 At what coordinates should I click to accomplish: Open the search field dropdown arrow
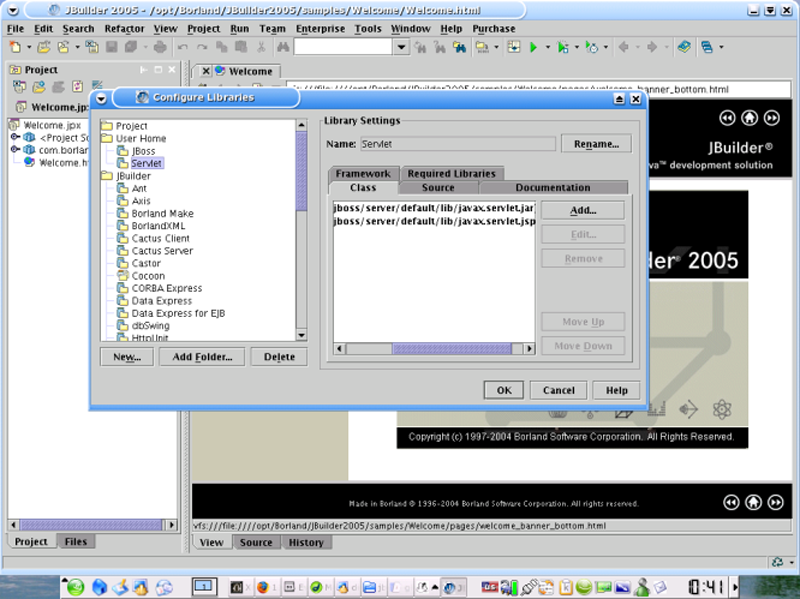pos(402,47)
